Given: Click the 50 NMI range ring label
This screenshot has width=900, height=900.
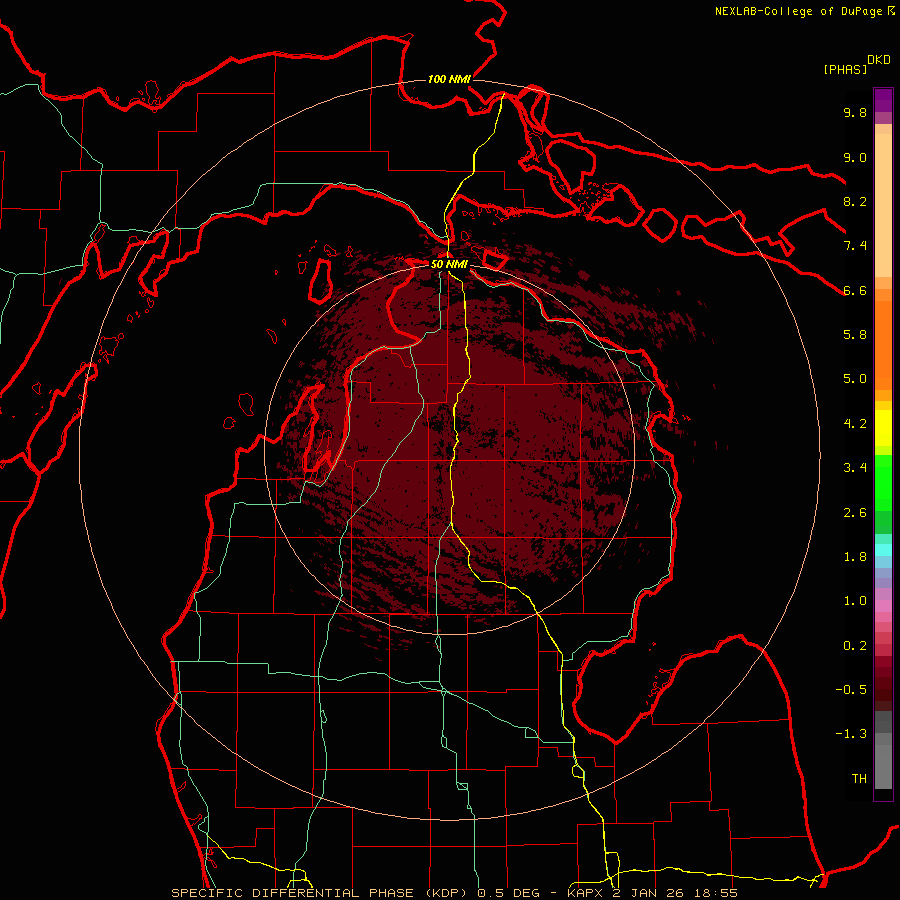Looking at the screenshot, I should (449, 264).
